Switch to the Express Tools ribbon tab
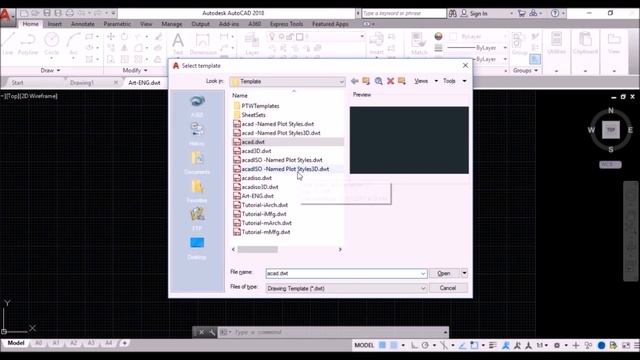This screenshot has width=640, height=360. pyautogui.click(x=287, y=24)
